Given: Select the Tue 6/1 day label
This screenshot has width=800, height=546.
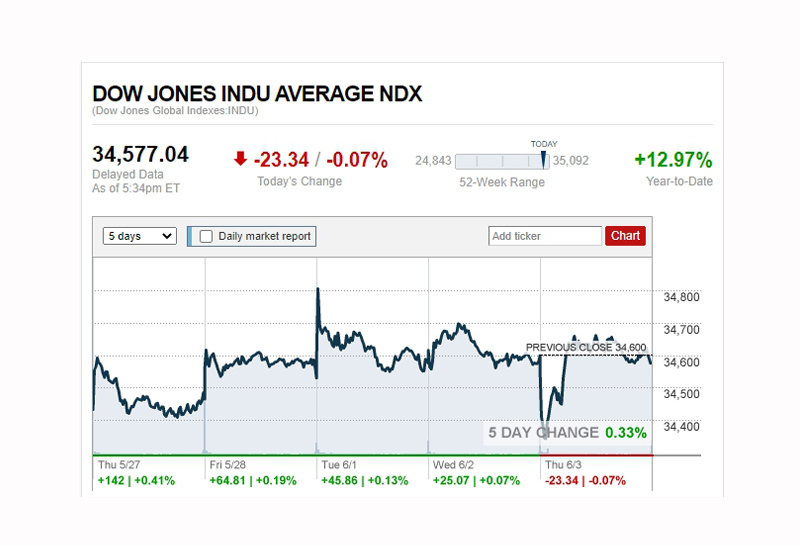Looking at the screenshot, I should pos(341,465).
